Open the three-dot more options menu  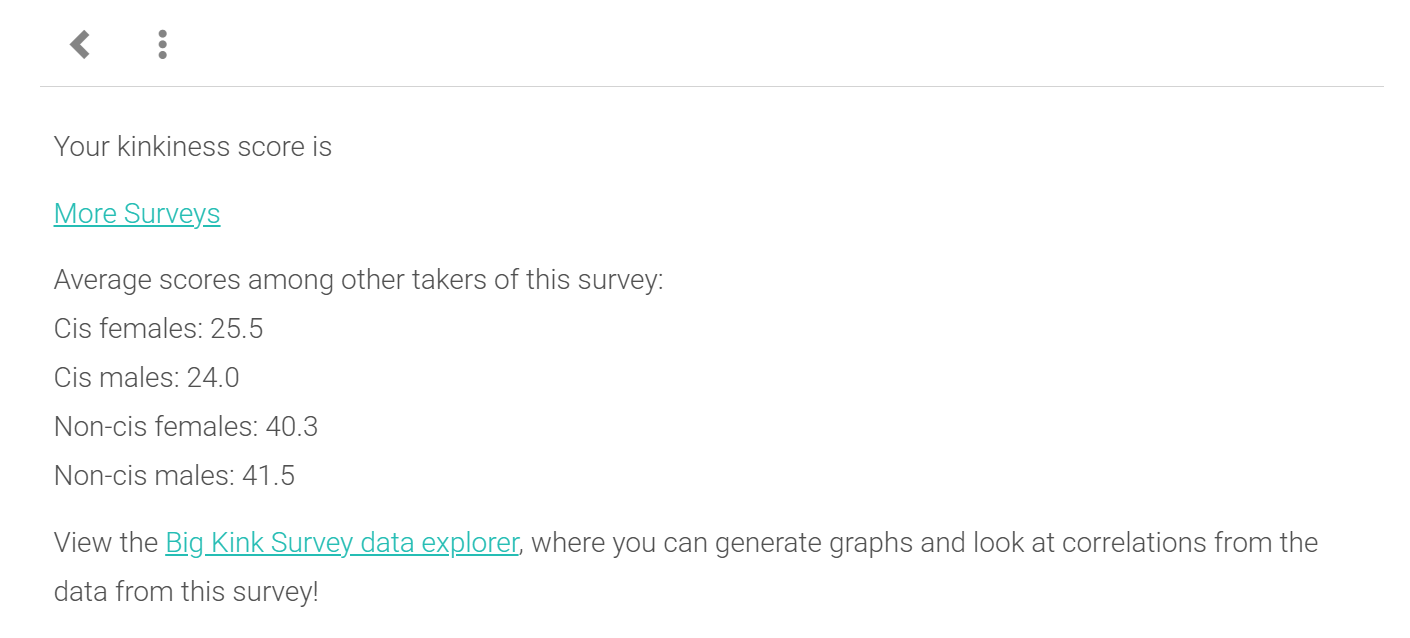pyautogui.click(x=162, y=44)
